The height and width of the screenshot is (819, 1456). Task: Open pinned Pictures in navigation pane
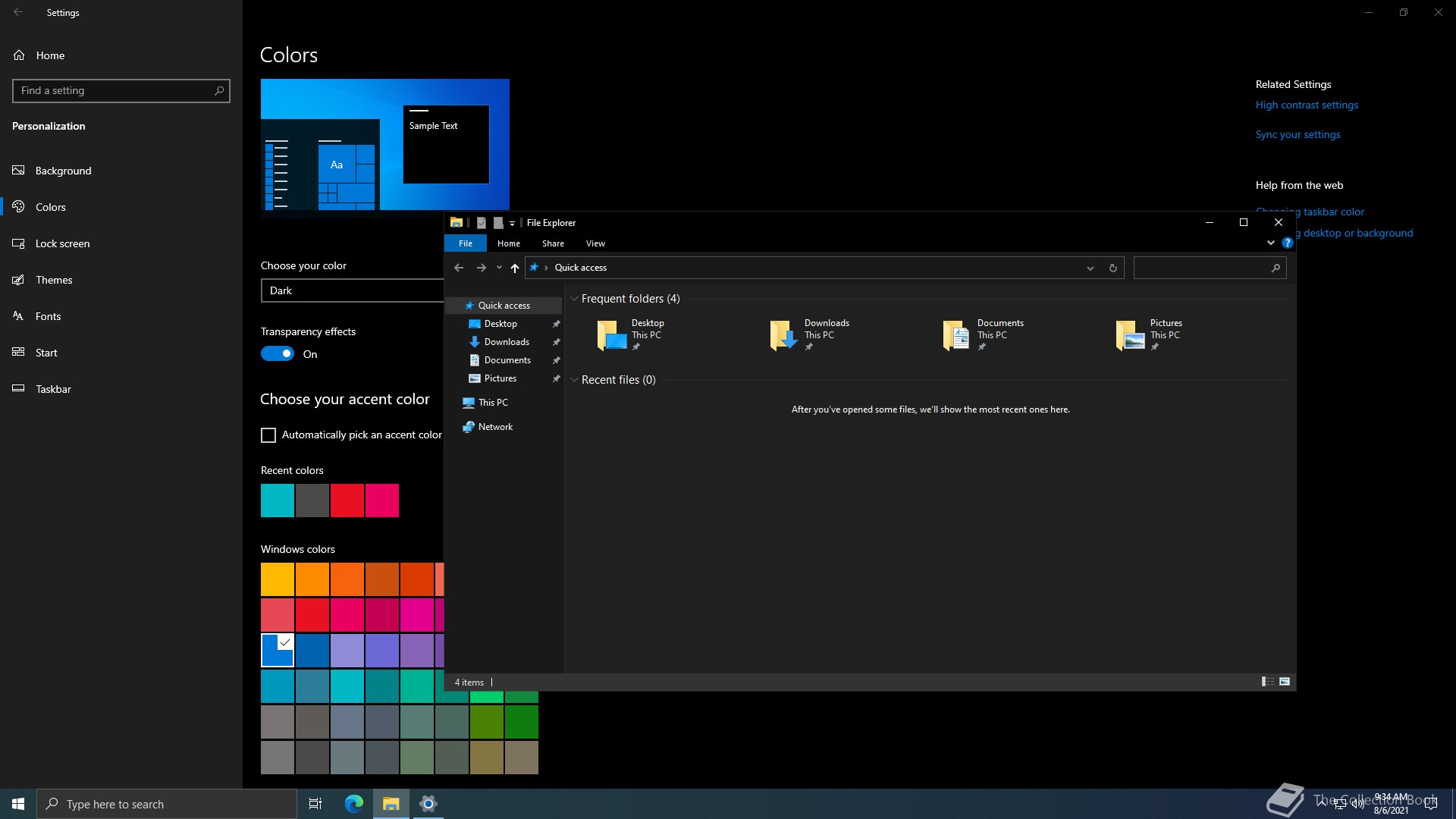pyautogui.click(x=500, y=378)
